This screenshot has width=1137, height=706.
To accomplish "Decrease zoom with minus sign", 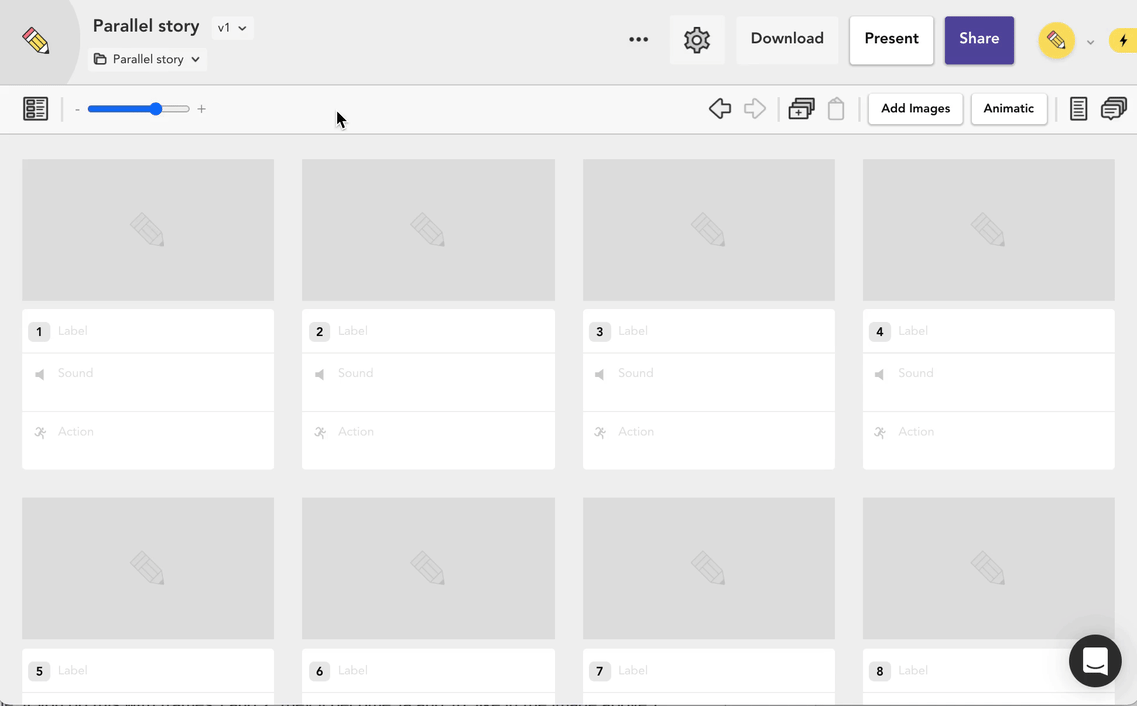I will (x=77, y=109).
